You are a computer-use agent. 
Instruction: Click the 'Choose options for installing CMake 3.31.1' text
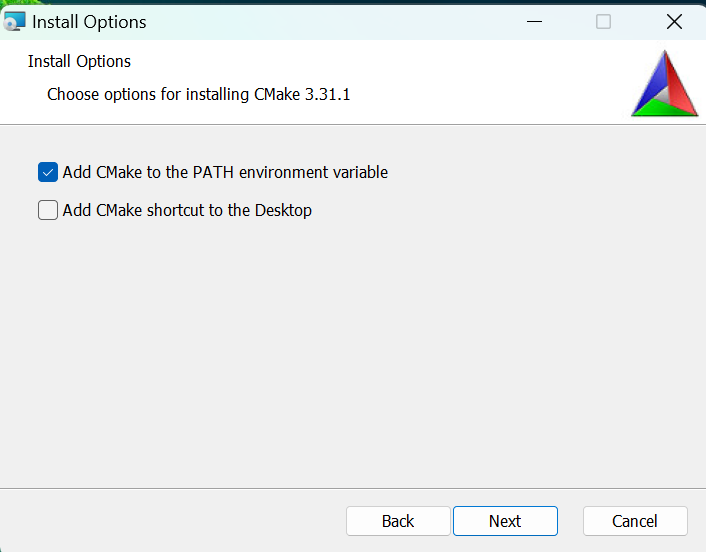click(199, 95)
